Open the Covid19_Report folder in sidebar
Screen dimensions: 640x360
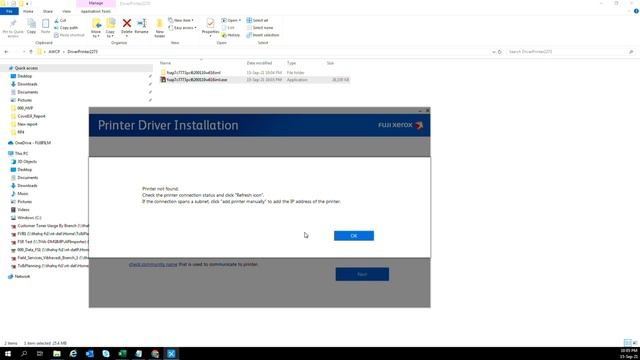click(x=31, y=116)
